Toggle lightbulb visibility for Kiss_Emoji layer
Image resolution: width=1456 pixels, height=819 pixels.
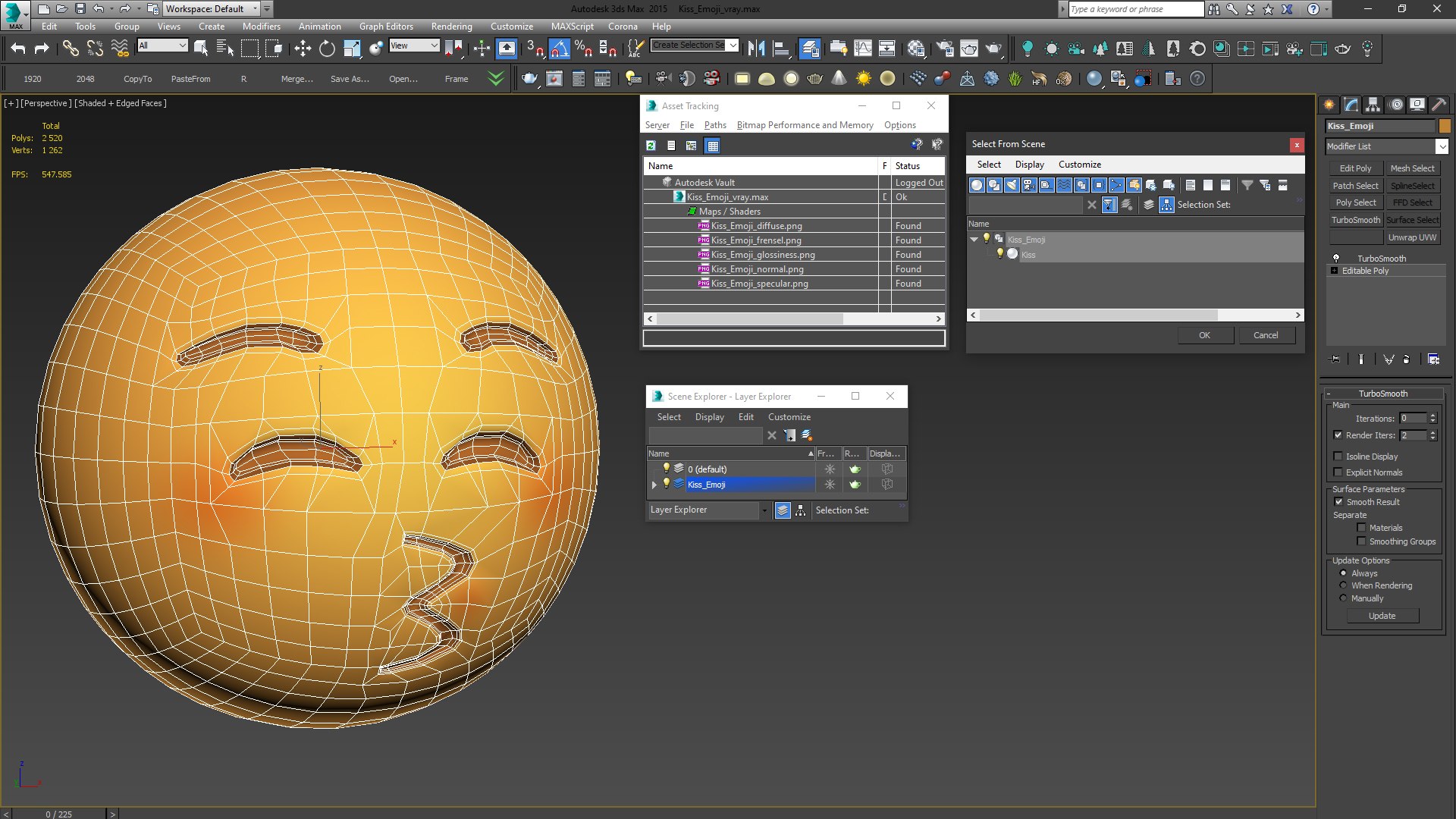[667, 484]
